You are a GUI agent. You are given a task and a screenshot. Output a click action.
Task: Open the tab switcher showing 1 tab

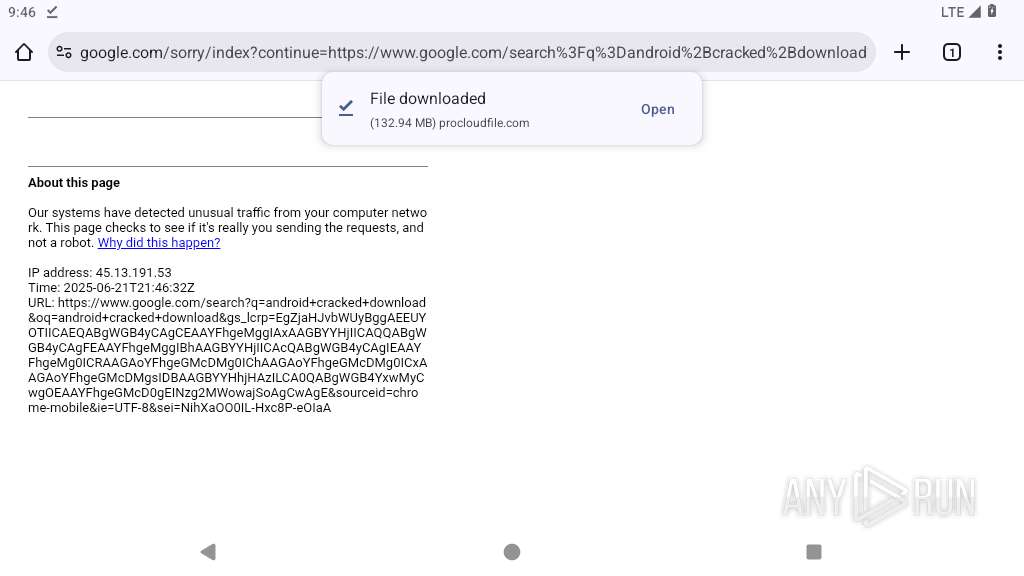coord(952,52)
